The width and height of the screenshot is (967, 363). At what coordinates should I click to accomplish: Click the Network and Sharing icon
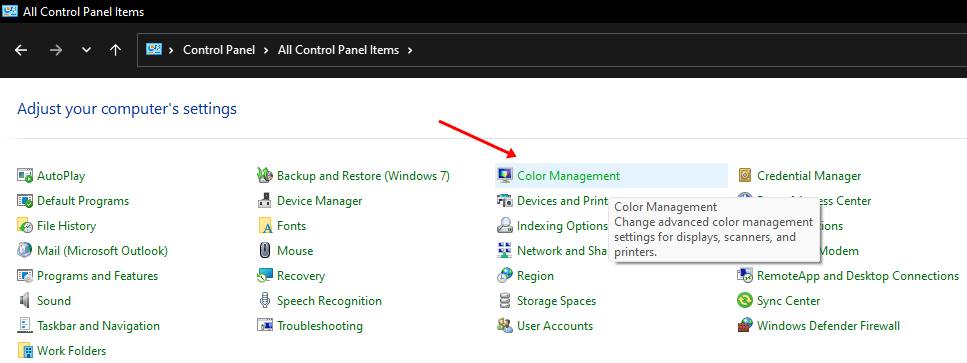tap(504, 251)
